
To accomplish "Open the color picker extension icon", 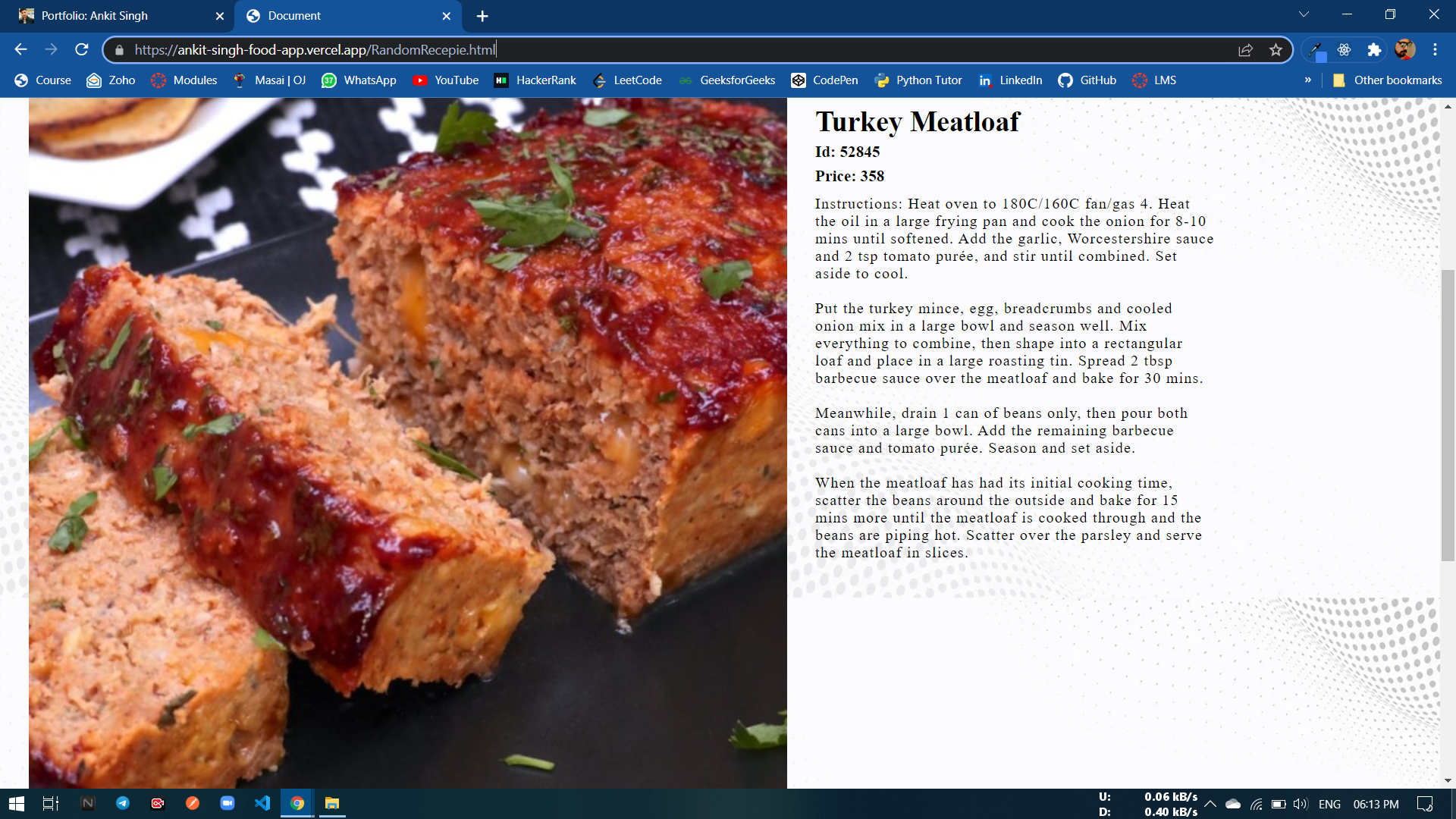I will point(1316,50).
